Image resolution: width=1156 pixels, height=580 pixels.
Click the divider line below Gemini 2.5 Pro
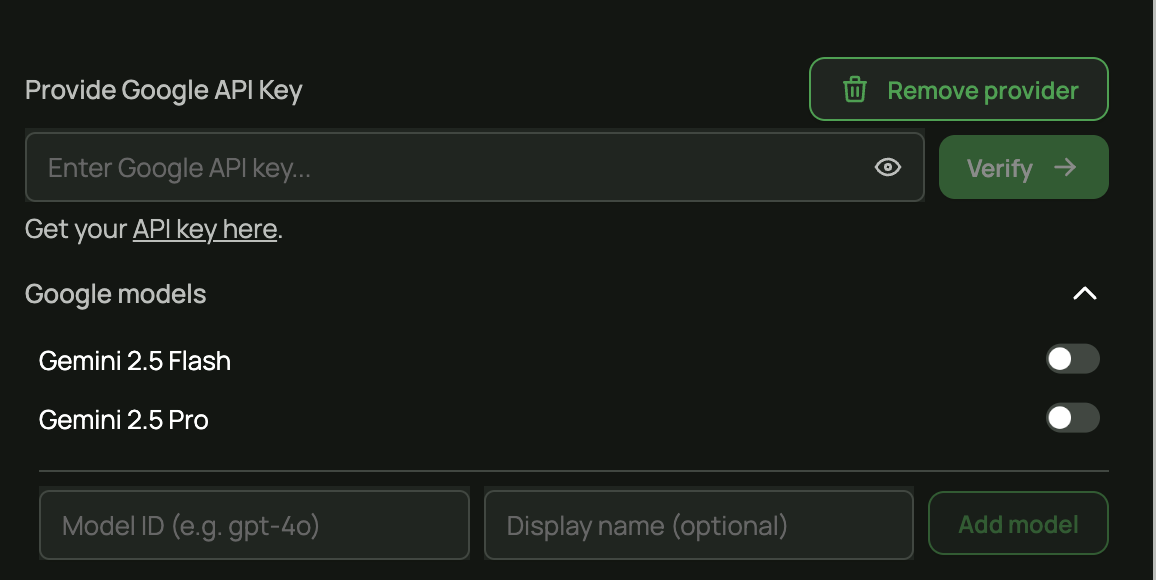[573, 470]
